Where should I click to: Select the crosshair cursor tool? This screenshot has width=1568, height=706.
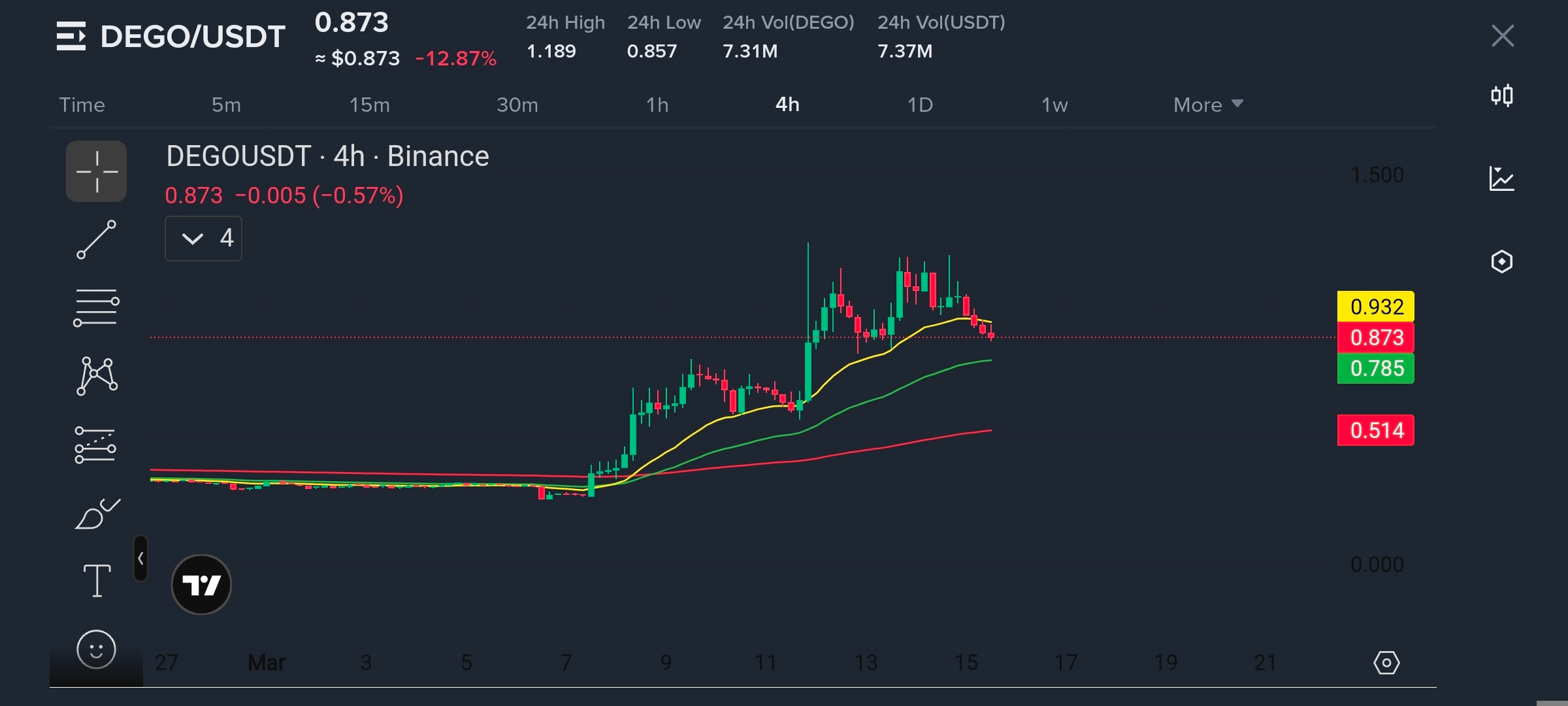click(x=96, y=171)
